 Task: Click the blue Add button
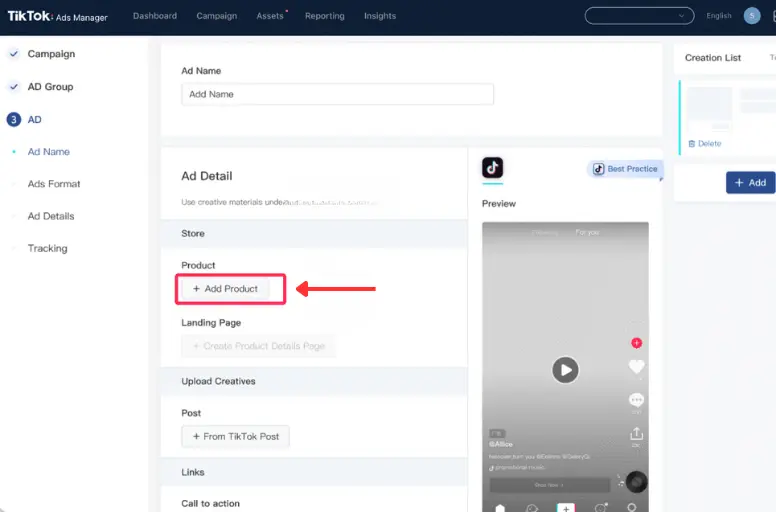pos(750,183)
